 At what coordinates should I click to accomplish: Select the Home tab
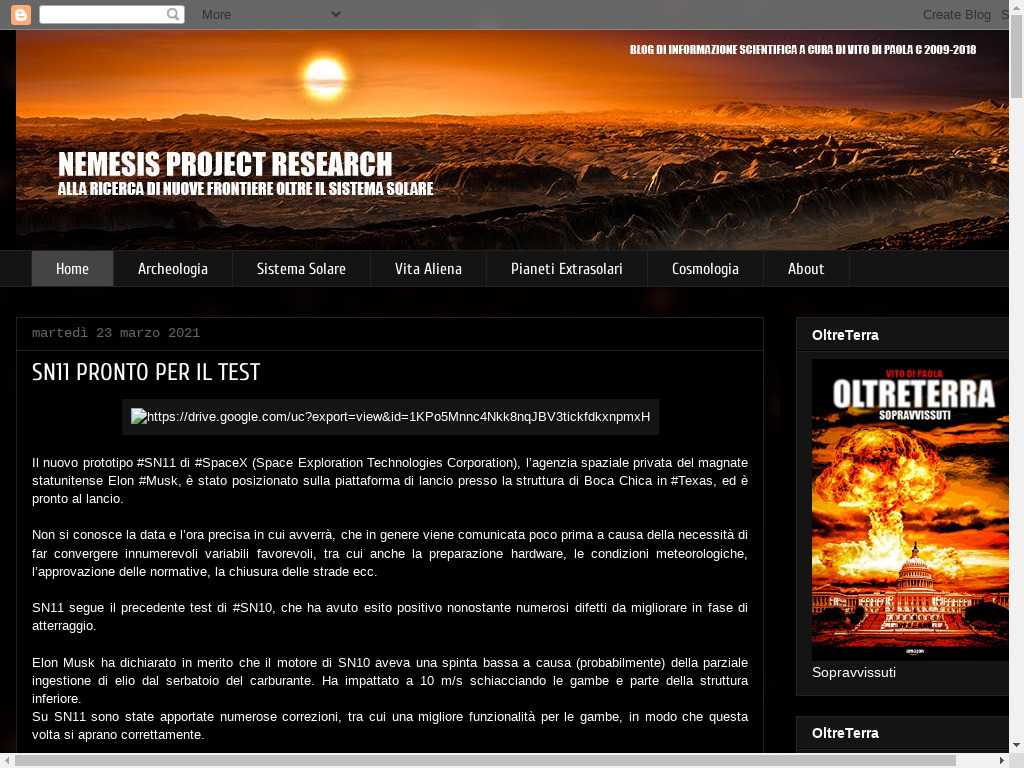coord(72,269)
